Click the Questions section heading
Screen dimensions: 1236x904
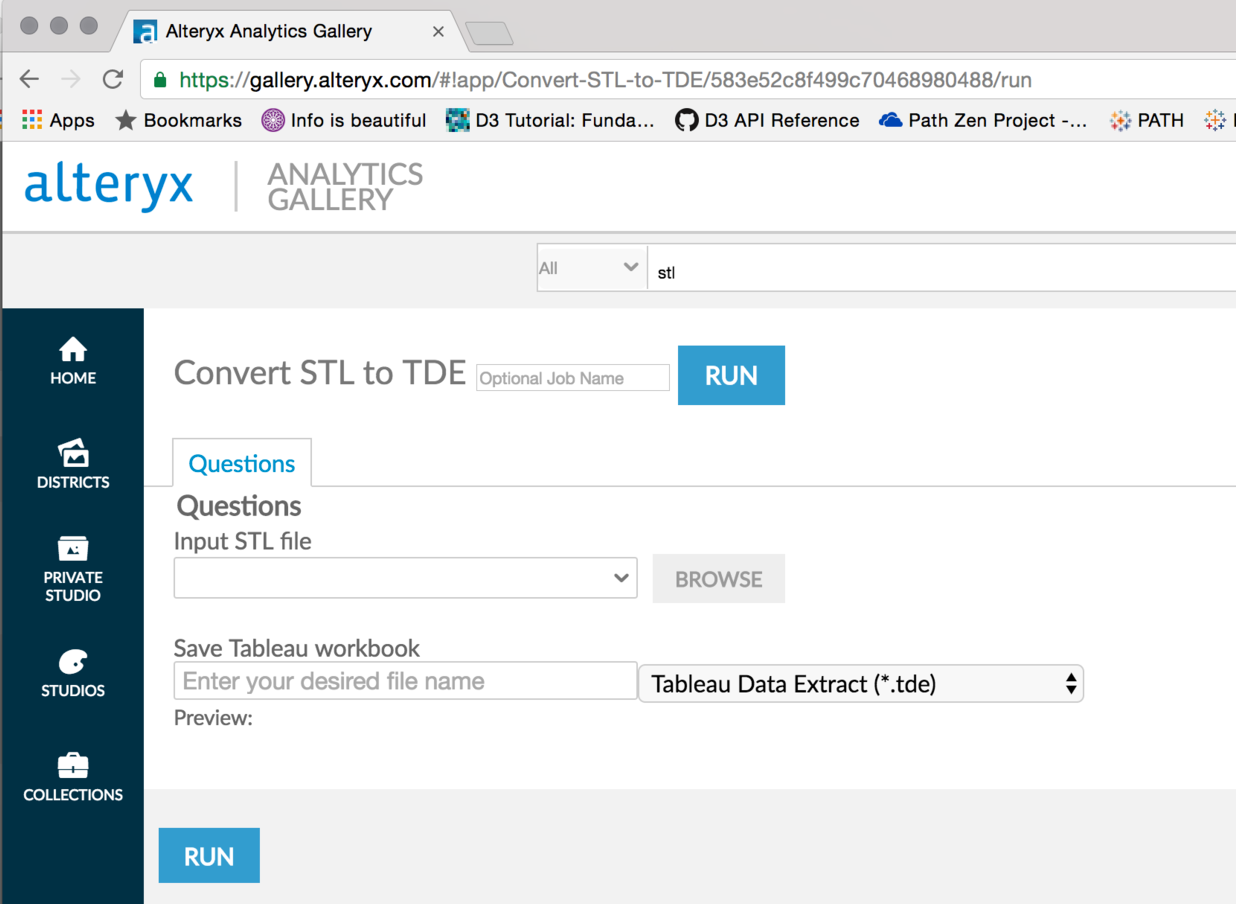pos(239,506)
